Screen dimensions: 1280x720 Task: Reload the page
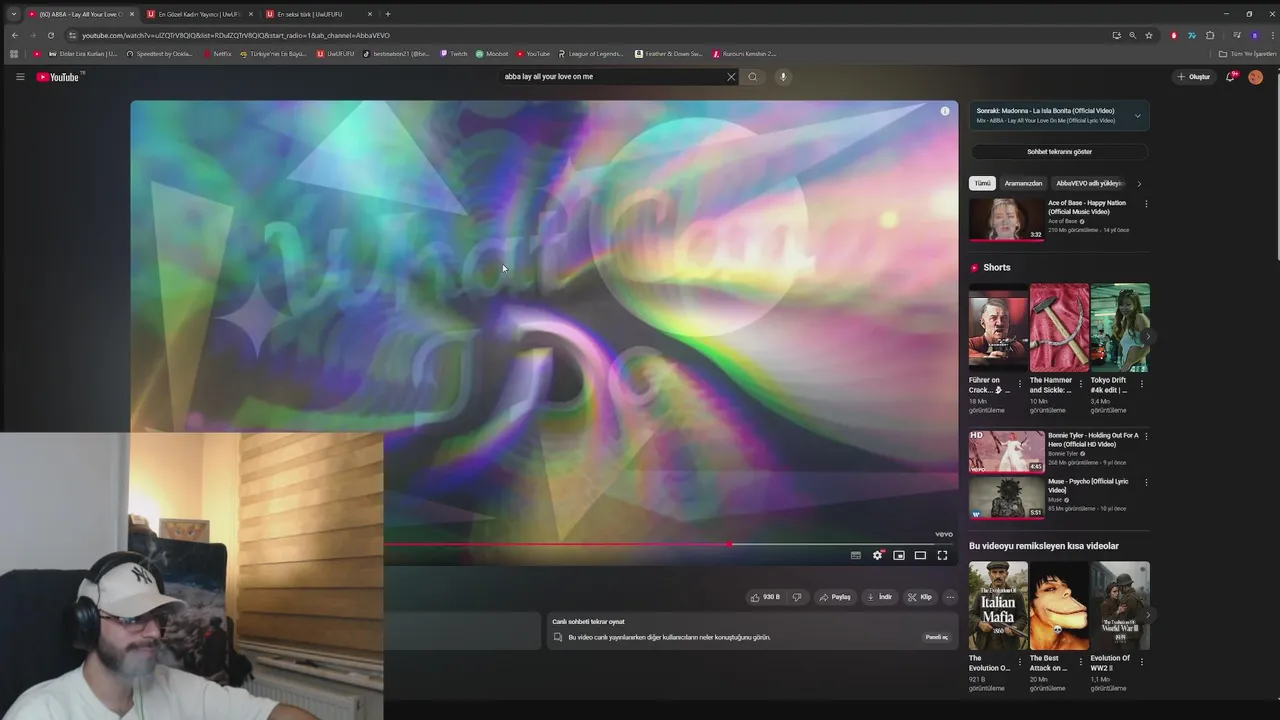click(x=51, y=35)
